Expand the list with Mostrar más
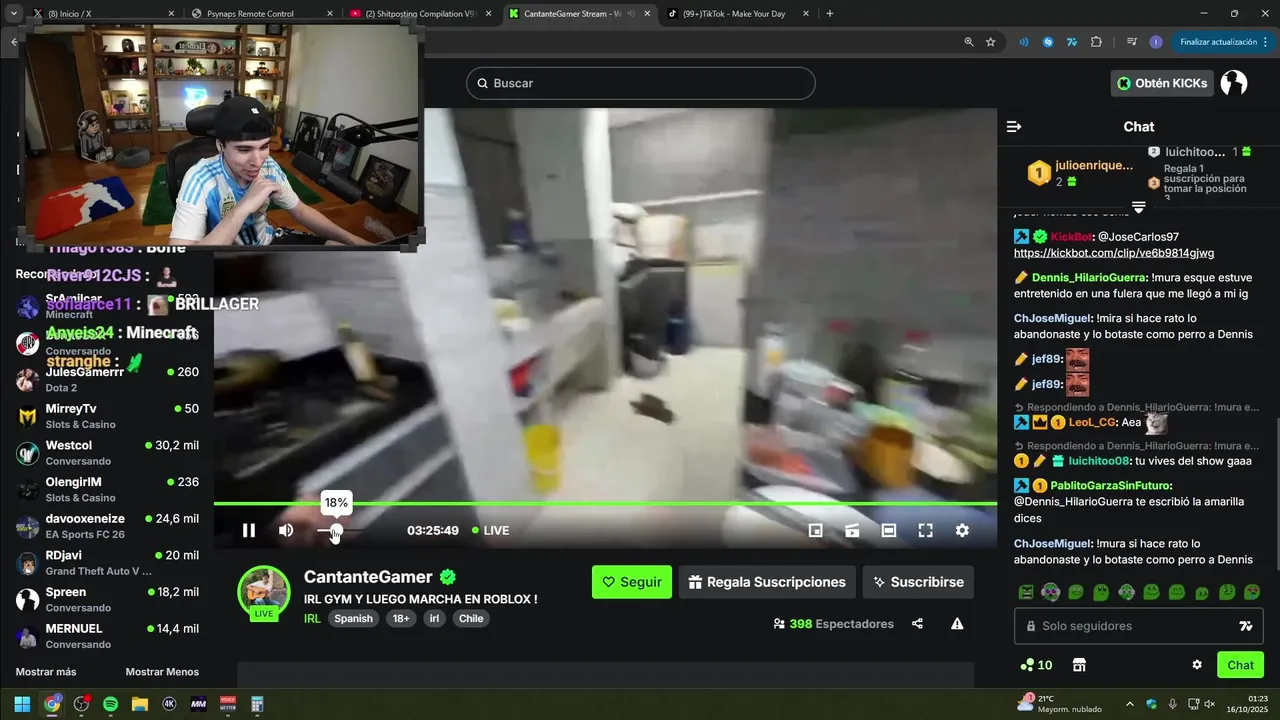Image resolution: width=1280 pixels, height=720 pixels. [46, 672]
